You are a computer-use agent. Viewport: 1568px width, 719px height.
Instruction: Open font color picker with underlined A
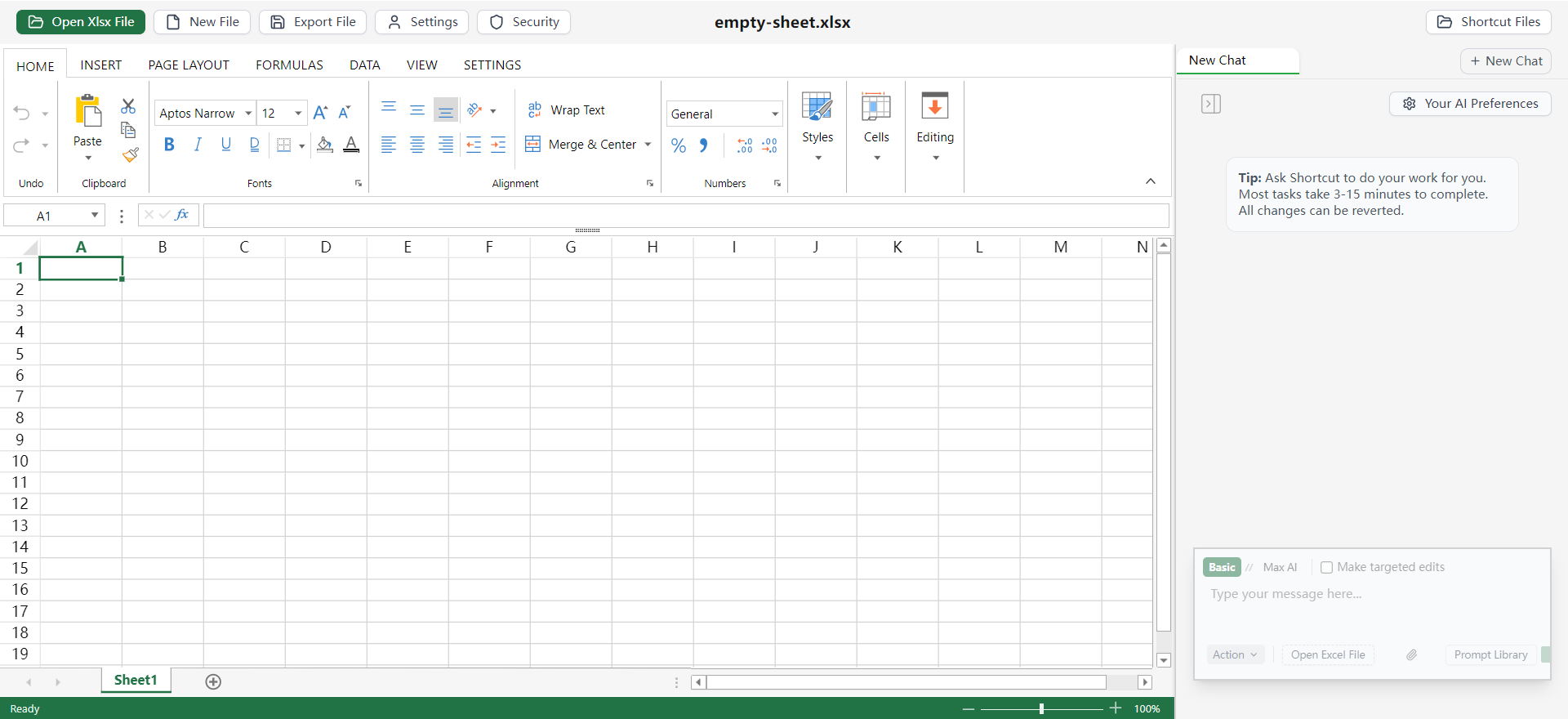tap(351, 145)
